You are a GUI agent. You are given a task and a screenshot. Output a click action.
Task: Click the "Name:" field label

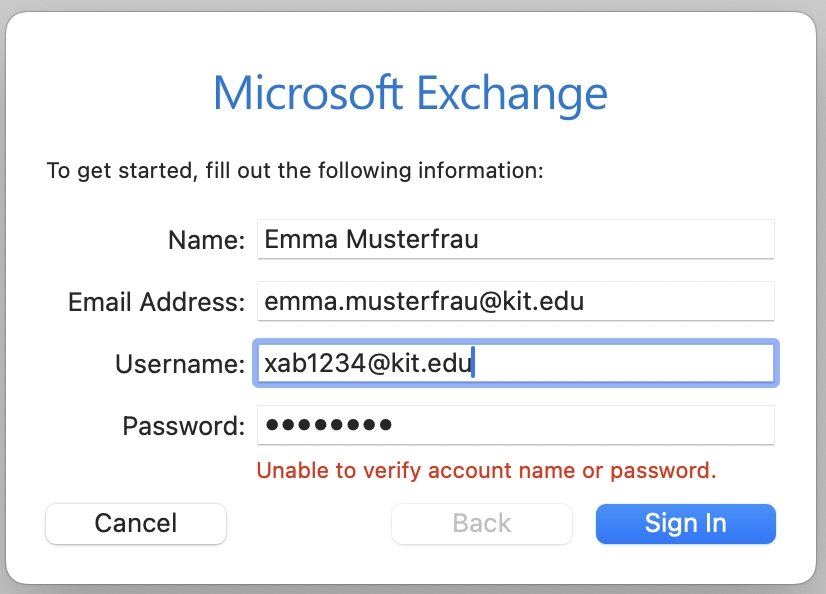[206, 240]
